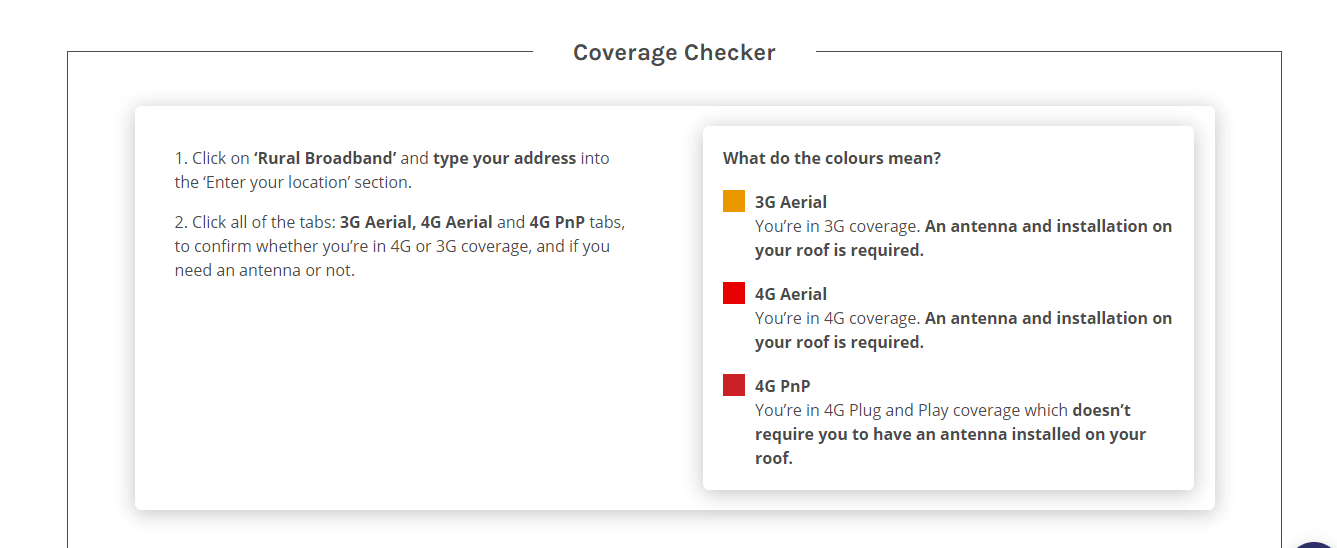Select the 4G PnP legend title

(x=783, y=386)
